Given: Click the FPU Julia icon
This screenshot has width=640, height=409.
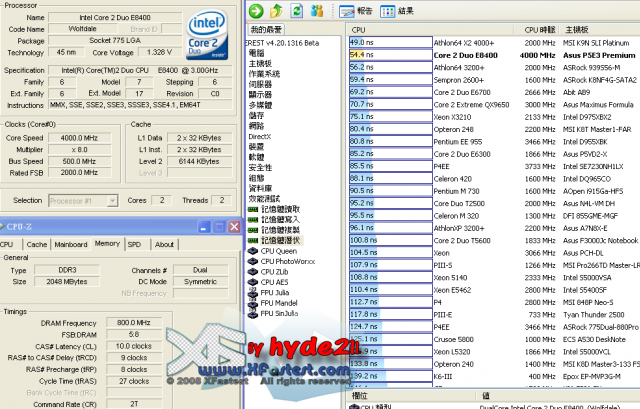Looking at the screenshot, I should (x=253, y=293).
